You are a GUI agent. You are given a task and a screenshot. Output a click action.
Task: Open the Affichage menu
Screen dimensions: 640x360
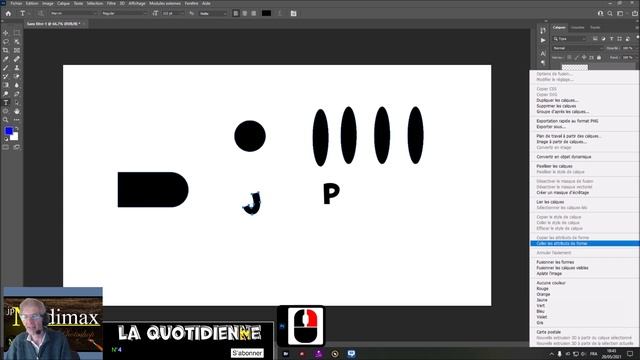tap(137, 3)
